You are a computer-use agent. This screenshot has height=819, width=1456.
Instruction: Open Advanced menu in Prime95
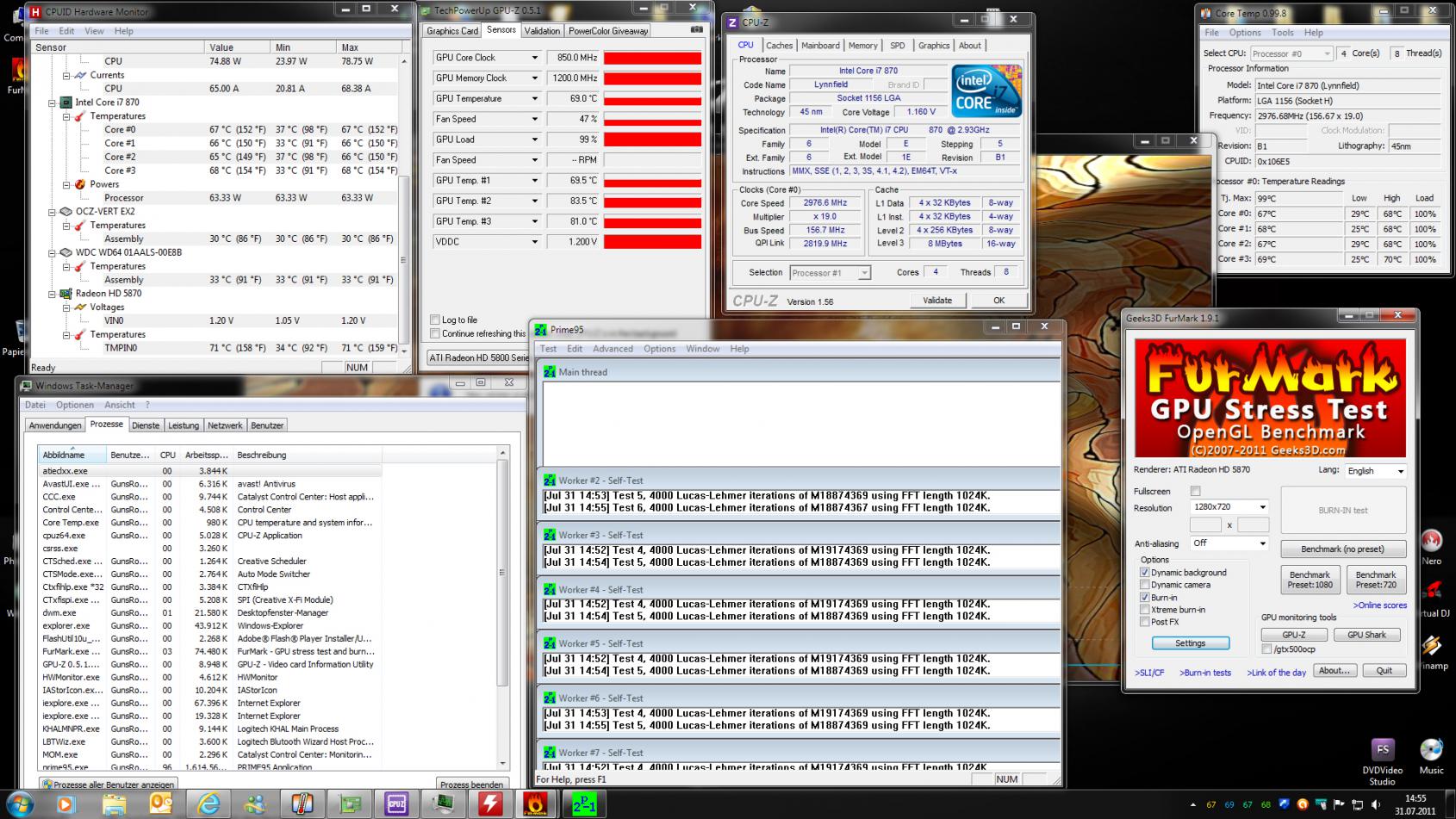point(613,349)
